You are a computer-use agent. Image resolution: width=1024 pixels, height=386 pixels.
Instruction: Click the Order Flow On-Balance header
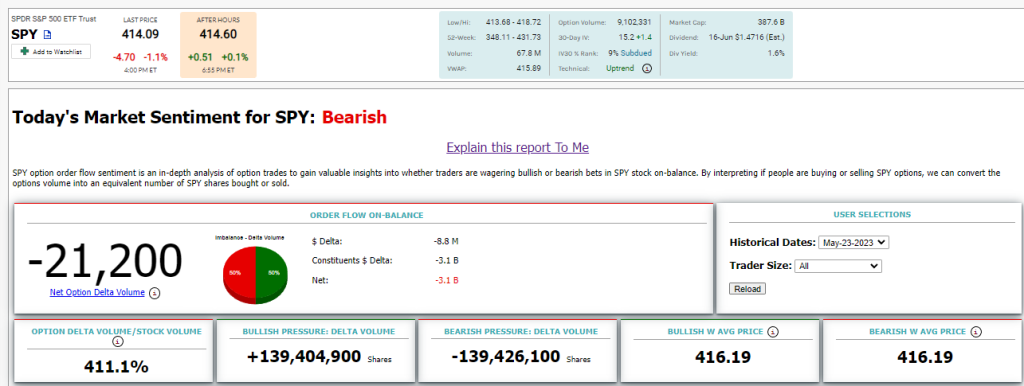(366, 215)
